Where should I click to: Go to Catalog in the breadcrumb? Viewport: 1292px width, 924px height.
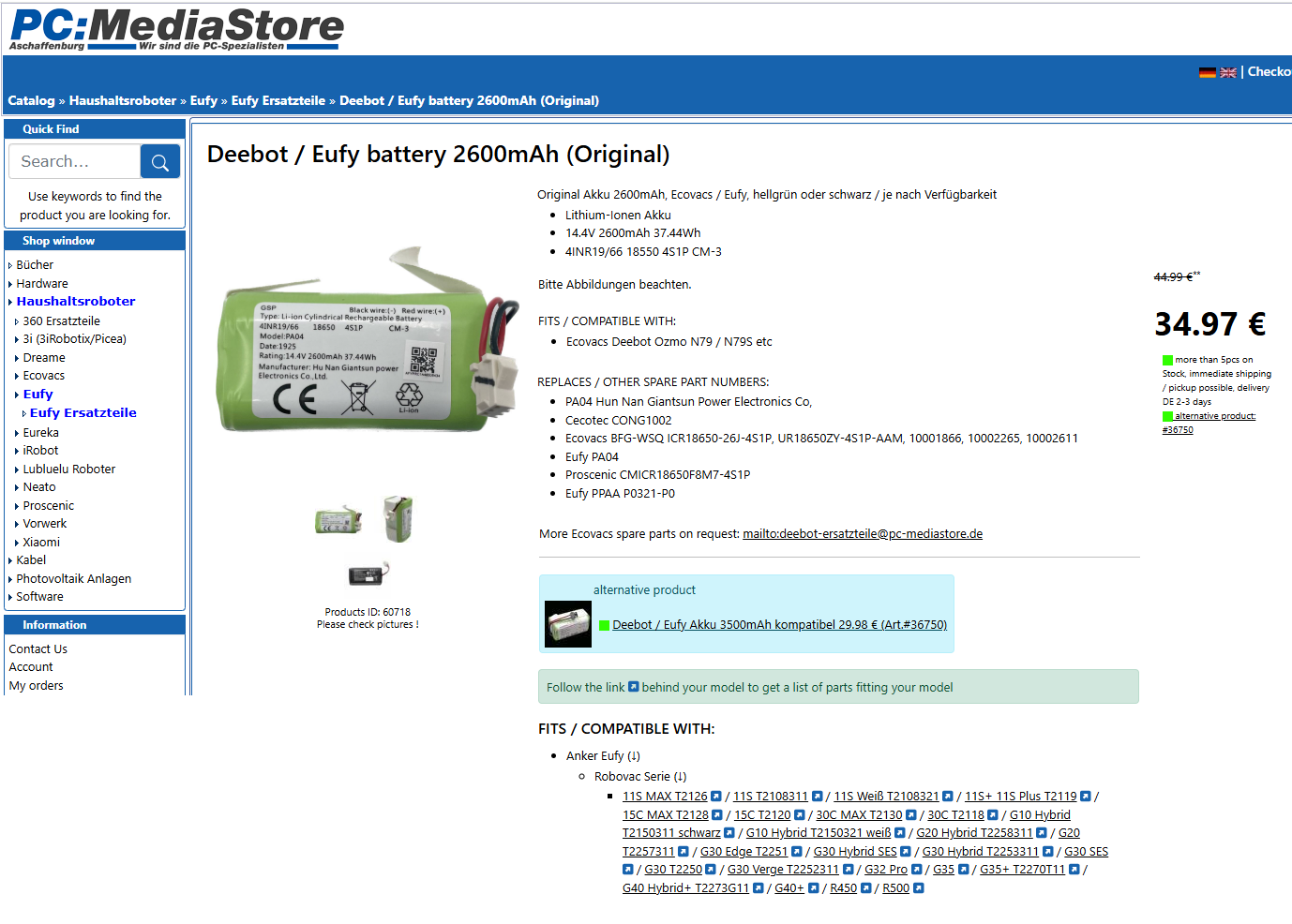click(x=31, y=101)
